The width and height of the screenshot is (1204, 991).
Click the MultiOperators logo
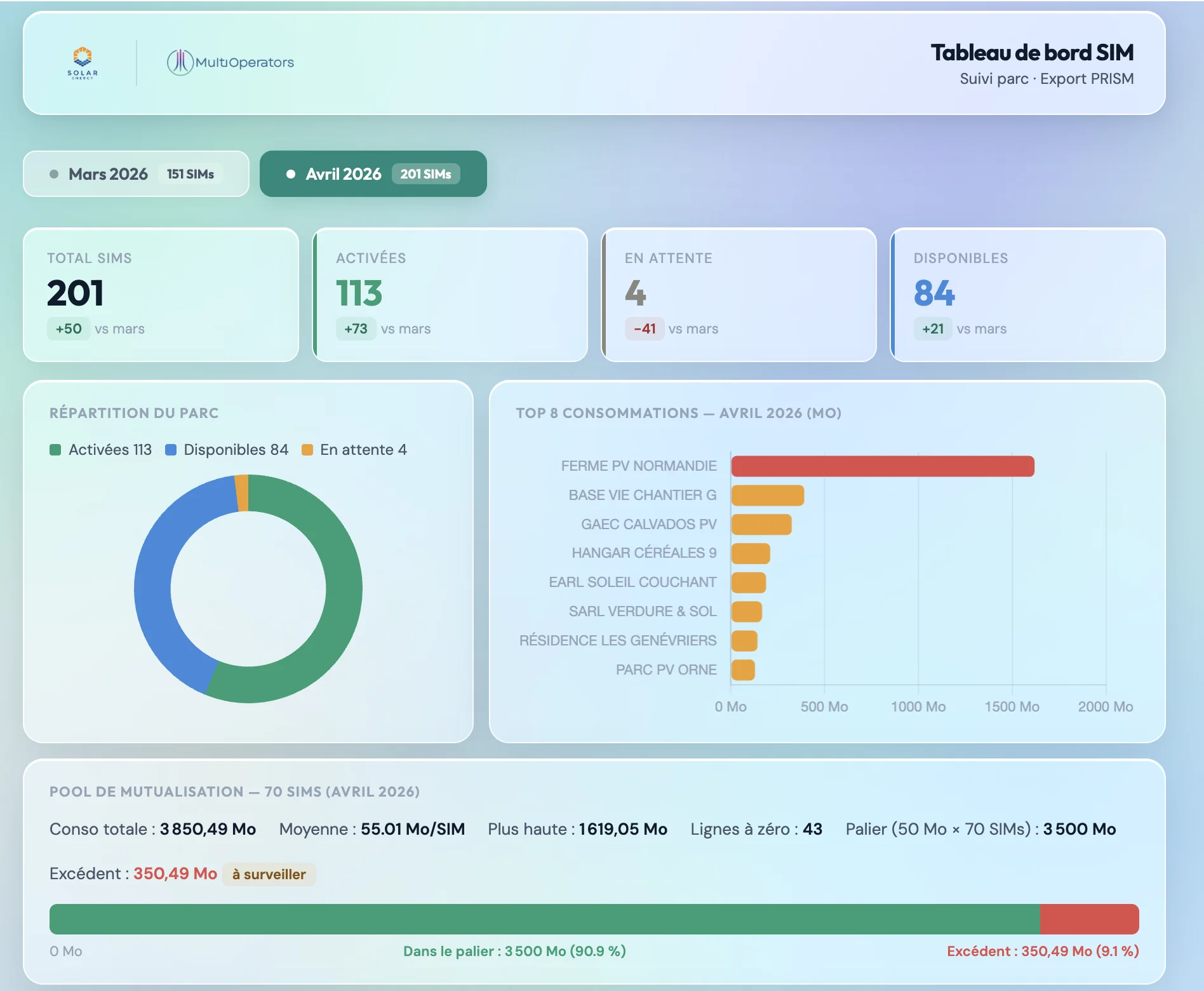(x=231, y=62)
